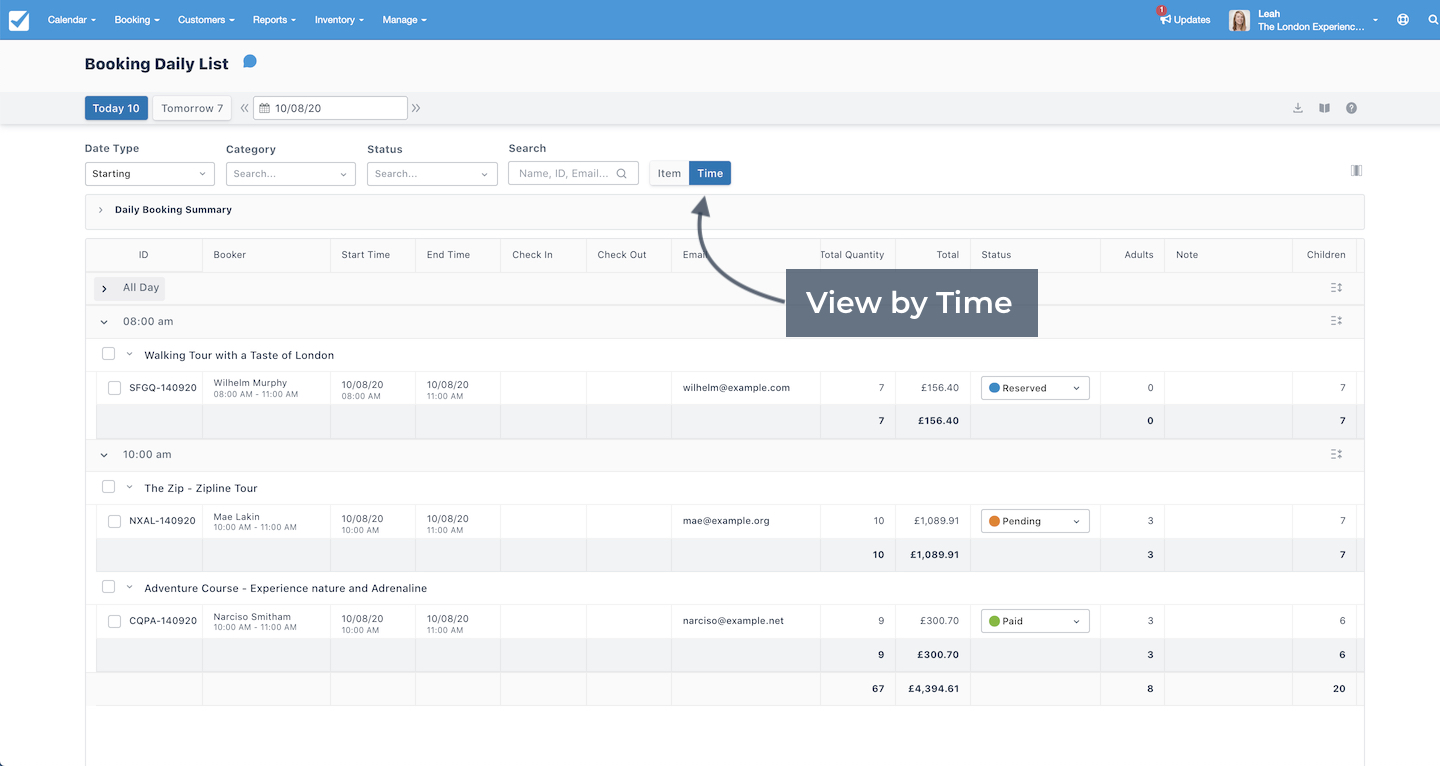Tick checkbox for booking NXAL-140920
The height and width of the screenshot is (766, 1440).
coord(114,521)
